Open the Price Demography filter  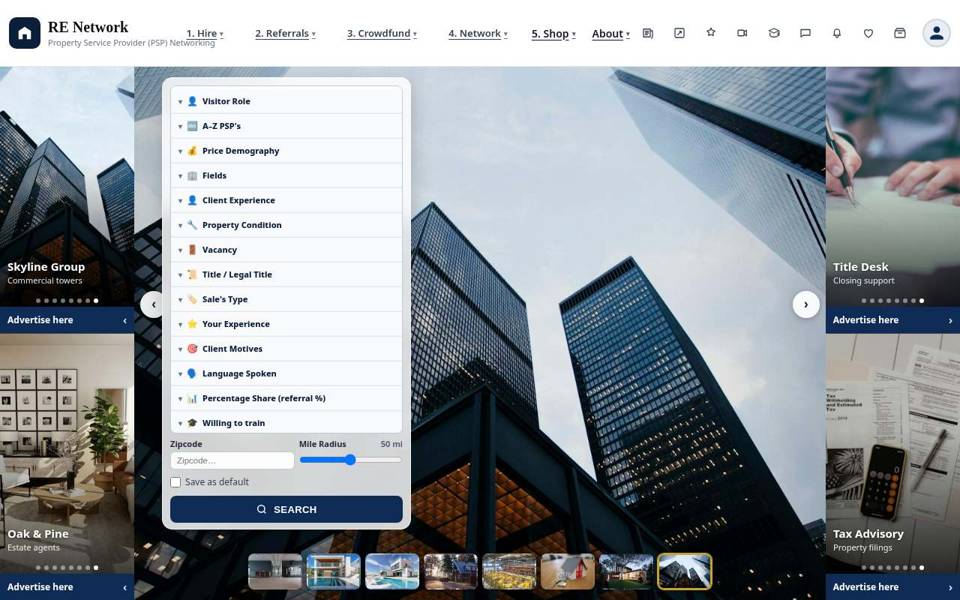[x=287, y=151]
